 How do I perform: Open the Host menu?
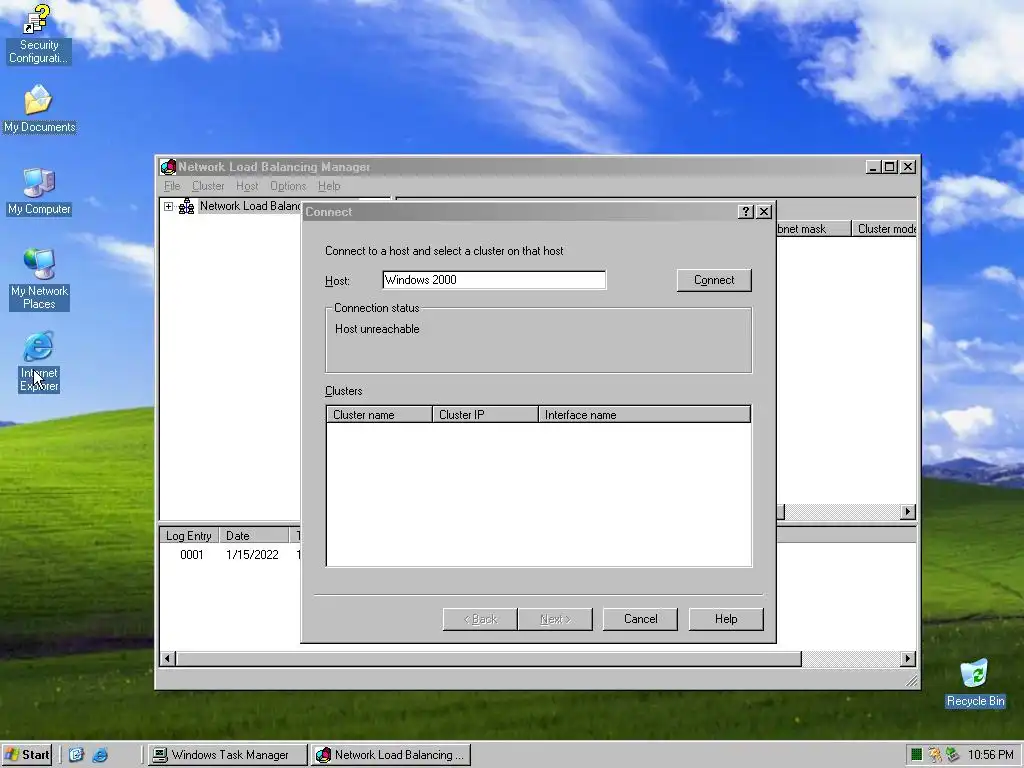pos(247,186)
